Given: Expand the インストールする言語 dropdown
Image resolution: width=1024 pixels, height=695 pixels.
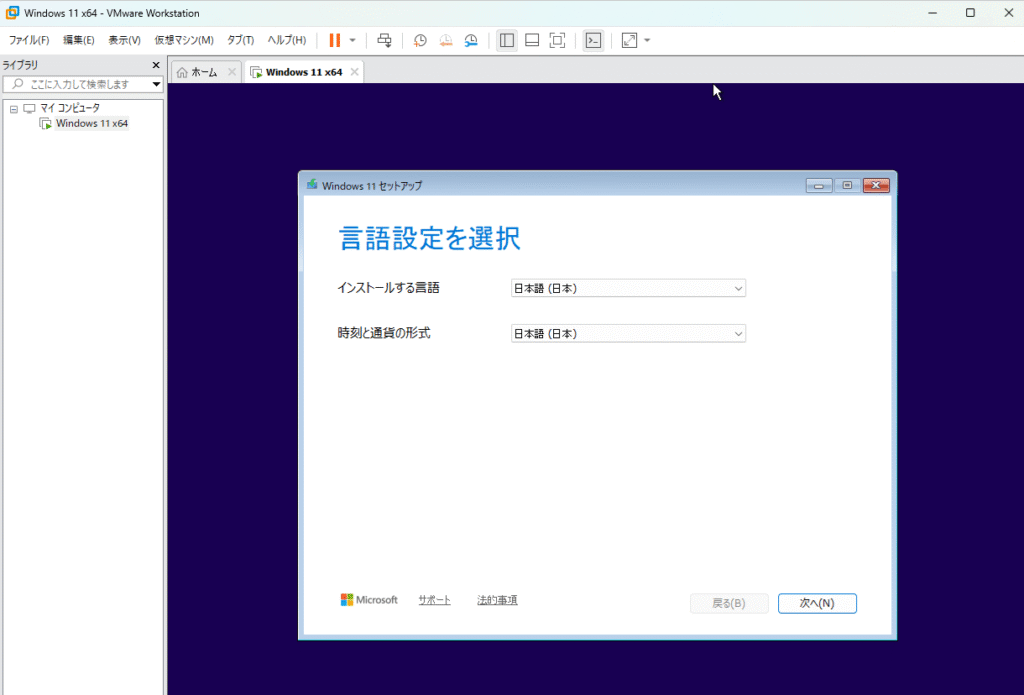Looking at the screenshot, I should (x=628, y=288).
